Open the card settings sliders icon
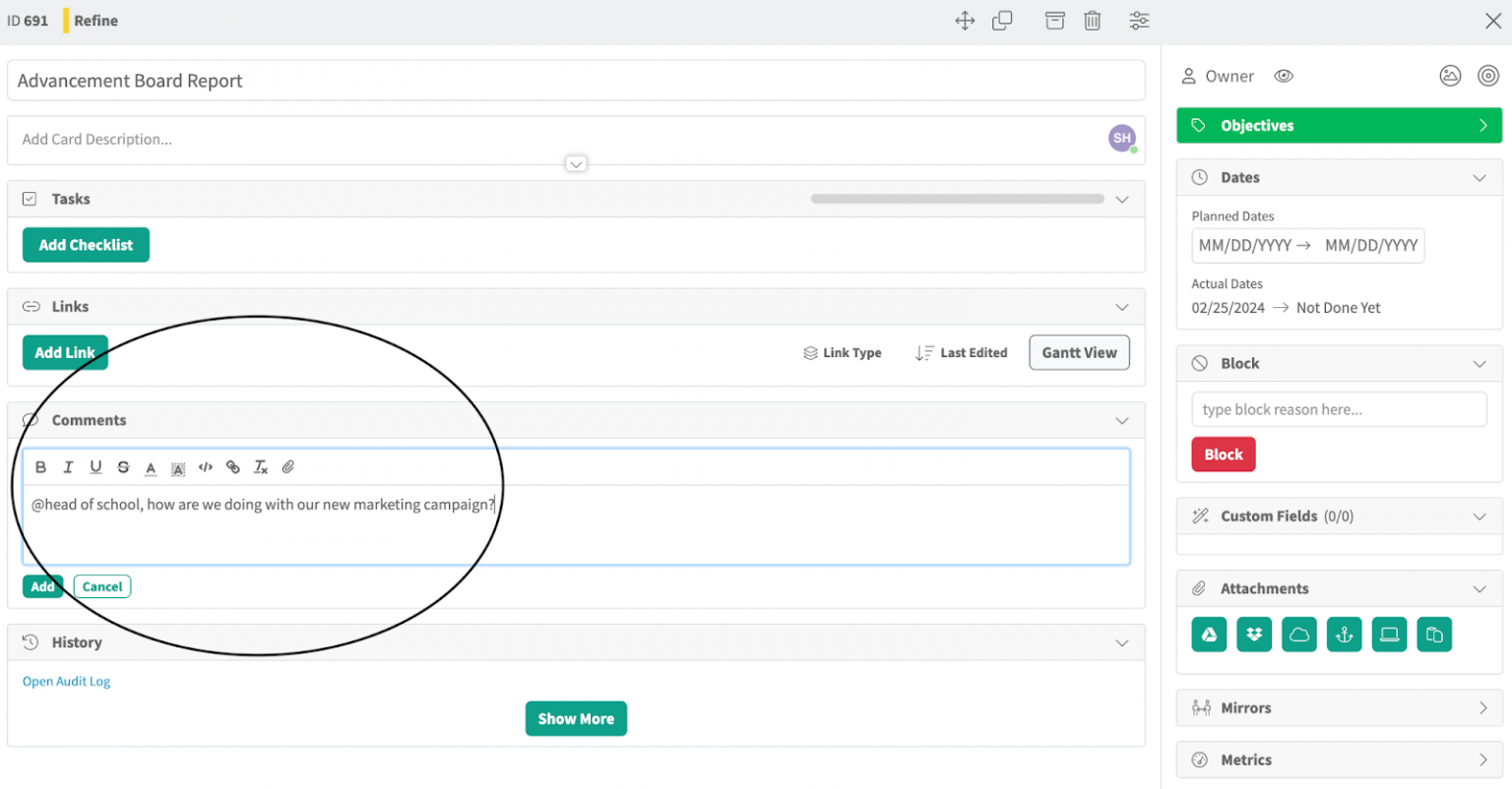The image size is (1512, 789). click(x=1139, y=21)
